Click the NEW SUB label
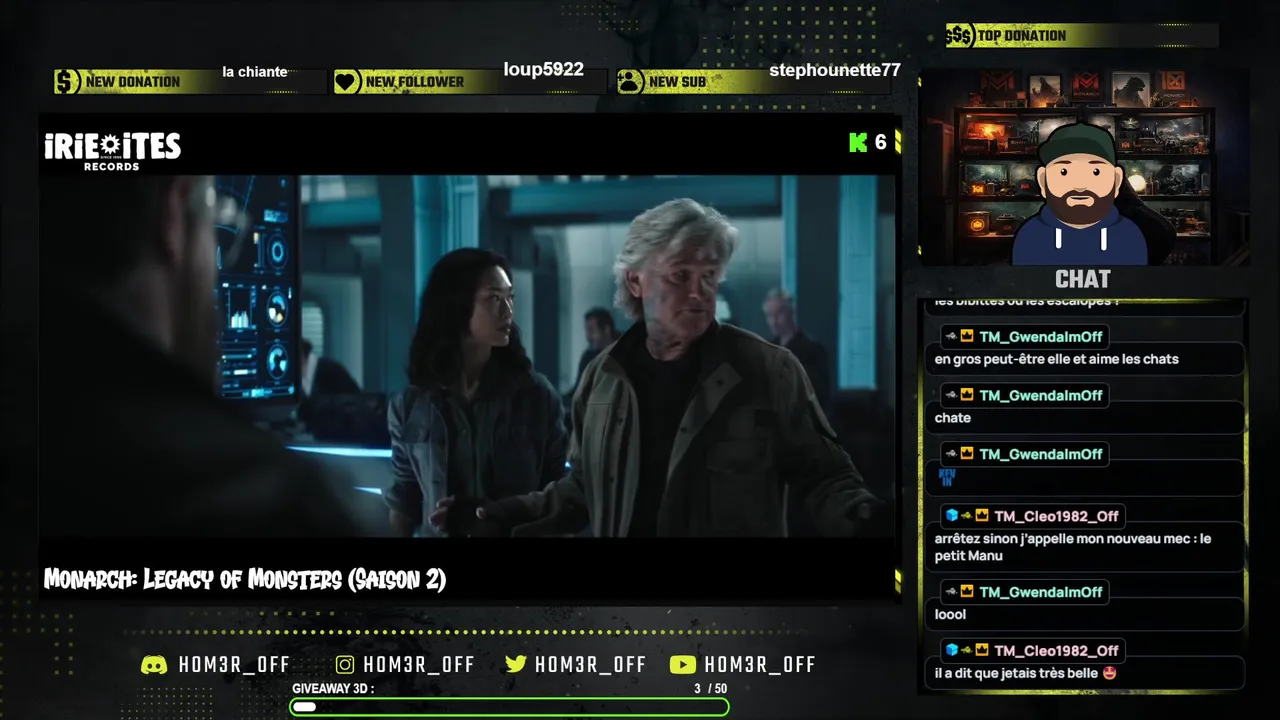The width and height of the screenshot is (1280, 720). (x=677, y=82)
